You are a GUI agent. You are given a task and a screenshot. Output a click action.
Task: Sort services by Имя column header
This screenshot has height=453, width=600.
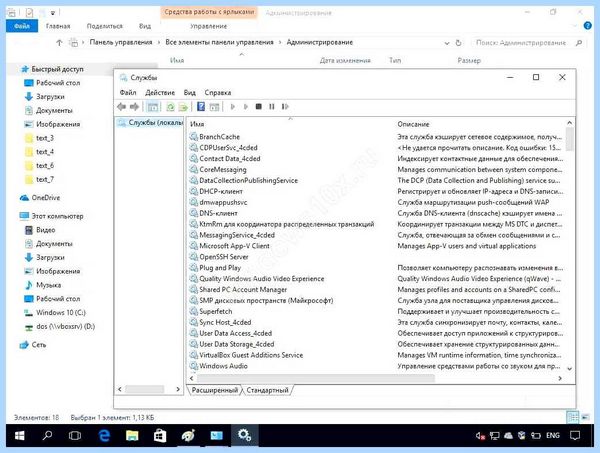click(x=197, y=124)
